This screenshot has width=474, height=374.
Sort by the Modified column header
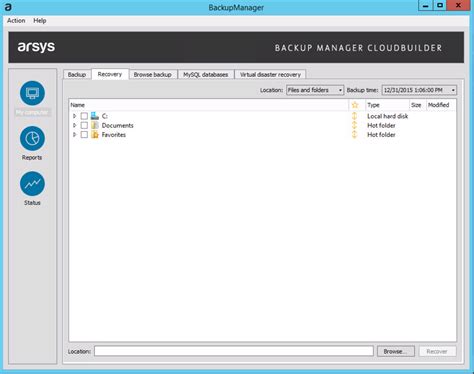pyautogui.click(x=441, y=105)
